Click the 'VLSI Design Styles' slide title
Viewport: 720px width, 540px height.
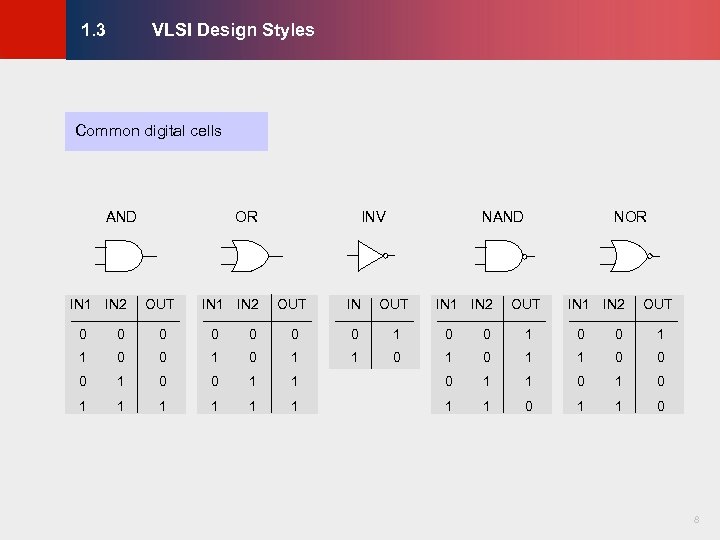(233, 30)
